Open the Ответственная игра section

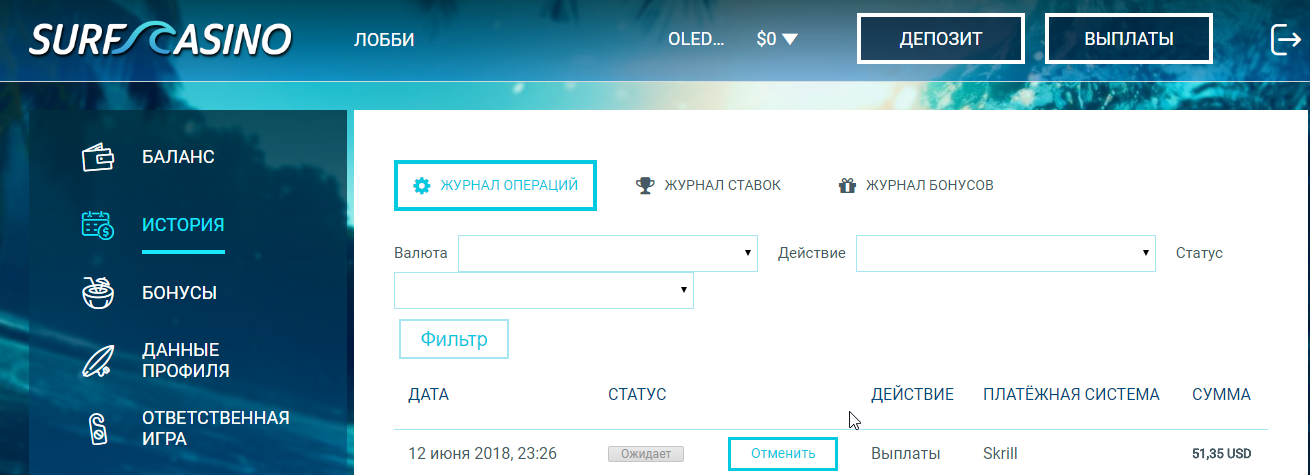click(x=216, y=428)
